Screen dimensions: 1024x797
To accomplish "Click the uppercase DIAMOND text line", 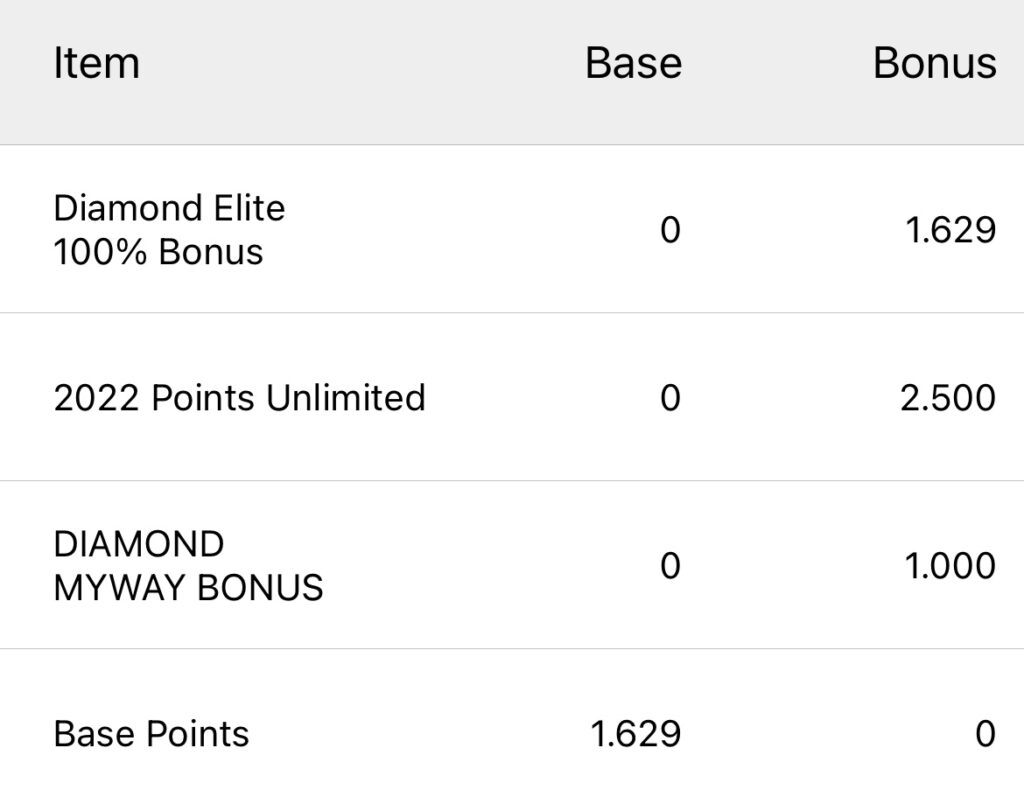I will 139,545.
